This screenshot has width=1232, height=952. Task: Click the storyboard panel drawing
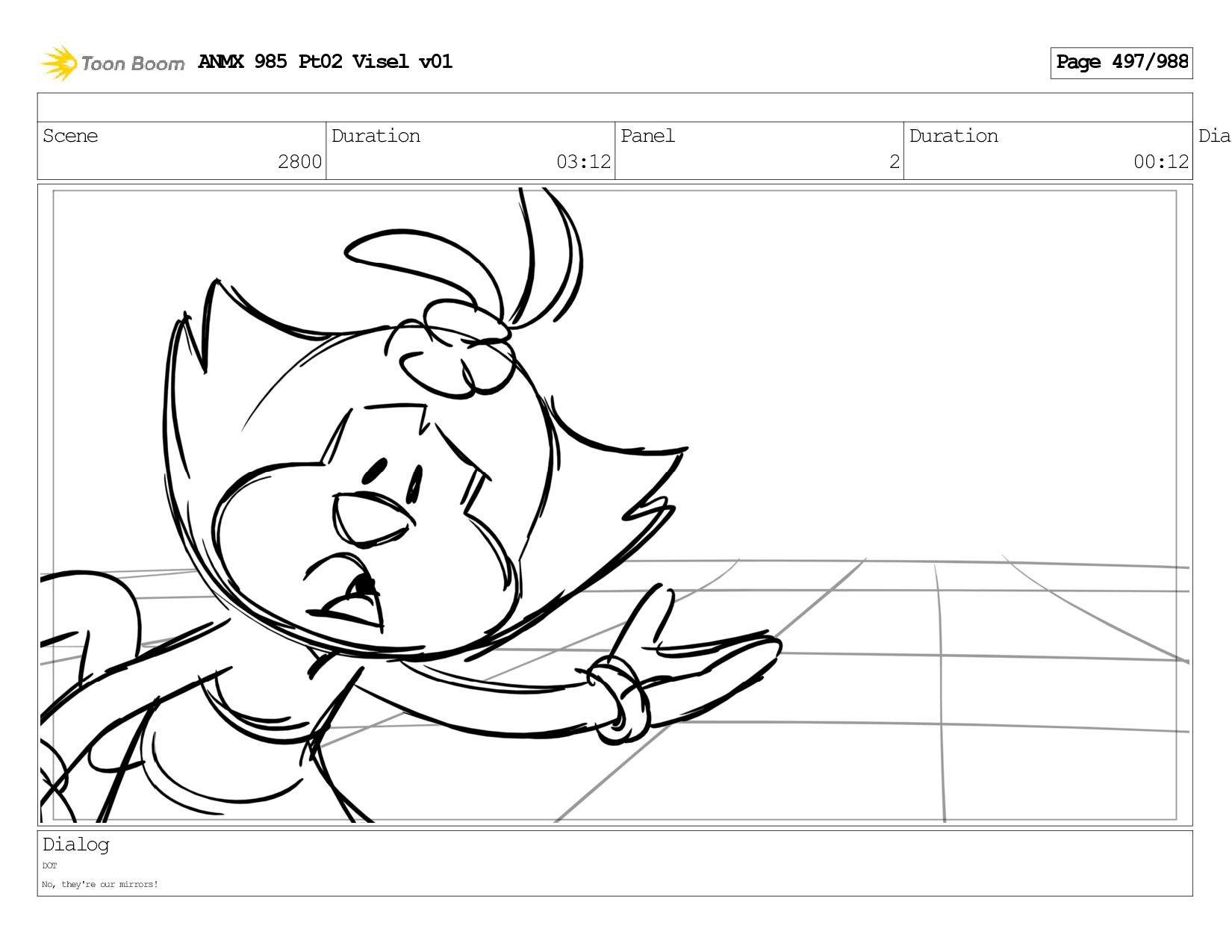click(615, 505)
